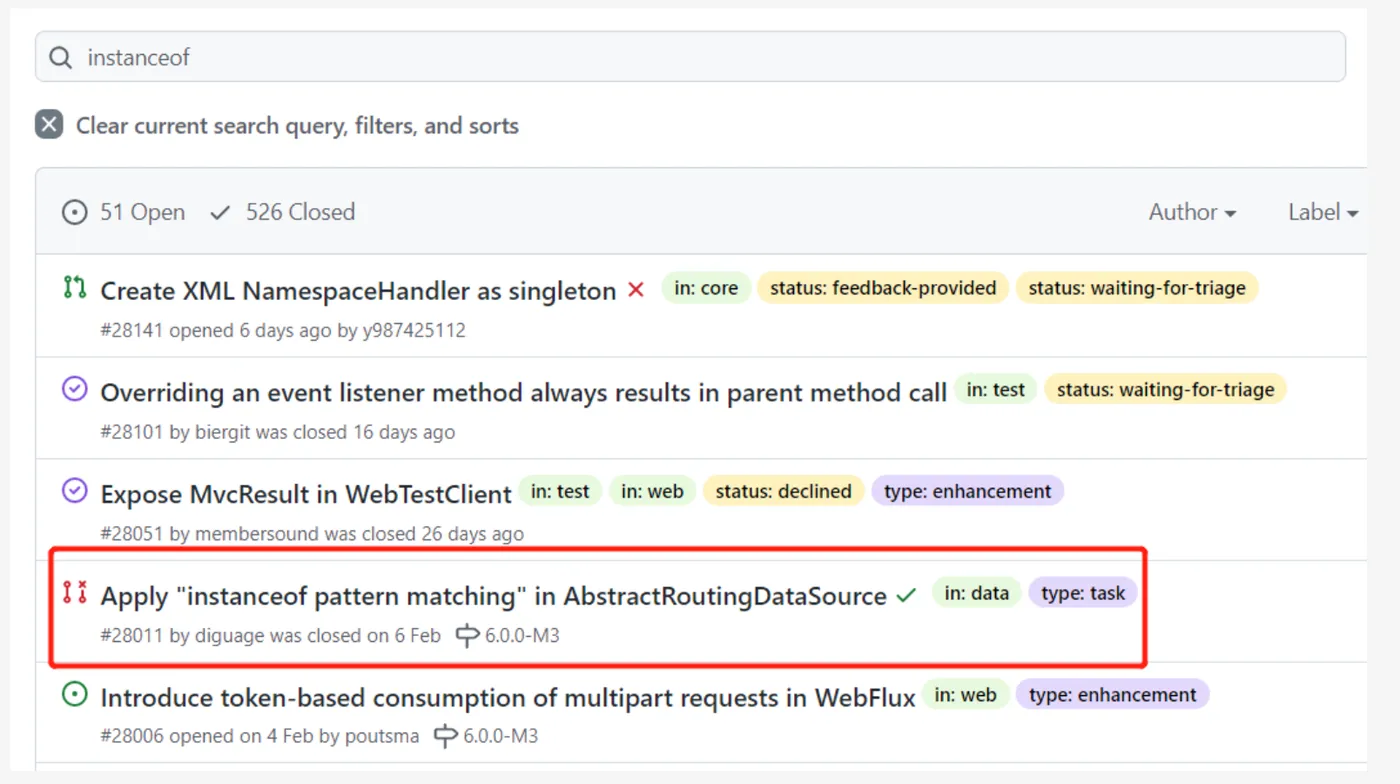Image resolution: width=1400 pixels, height=784 pixels.
Task: Click the status: feedback-provided label
Action: 883,288
